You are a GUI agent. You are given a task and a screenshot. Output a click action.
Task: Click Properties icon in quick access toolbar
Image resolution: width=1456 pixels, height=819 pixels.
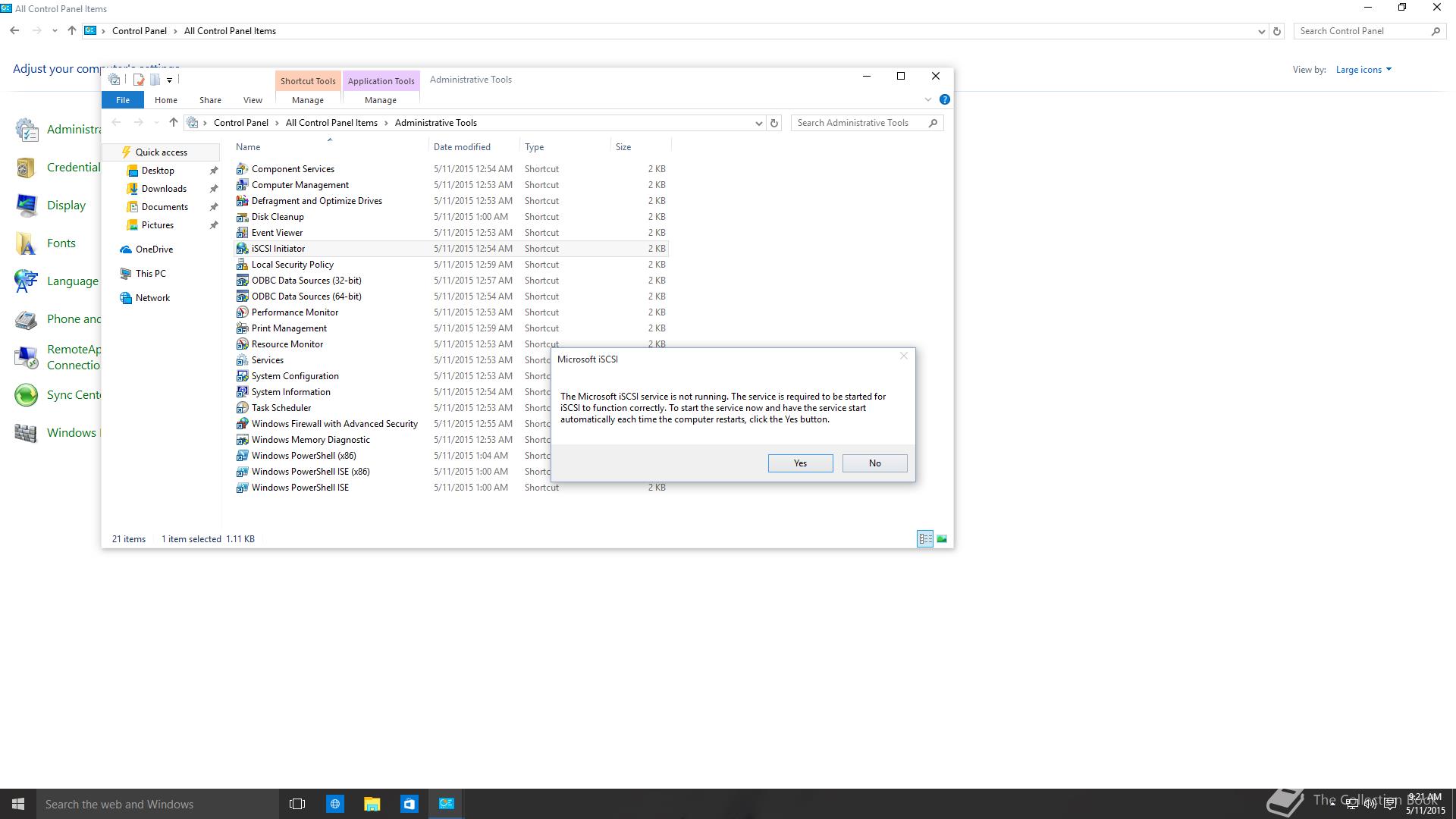click(139, 80)
